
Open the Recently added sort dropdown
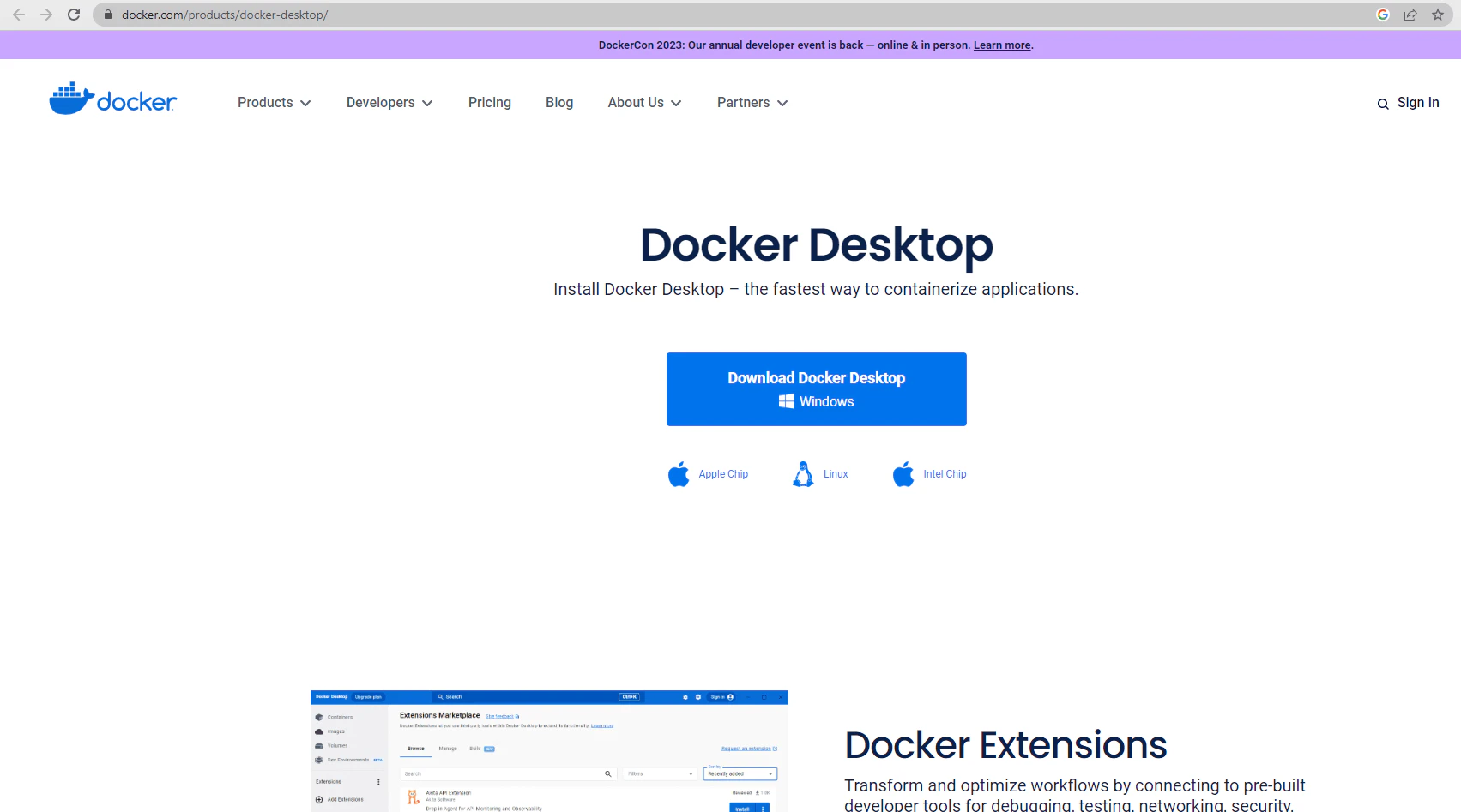(739, 773)
